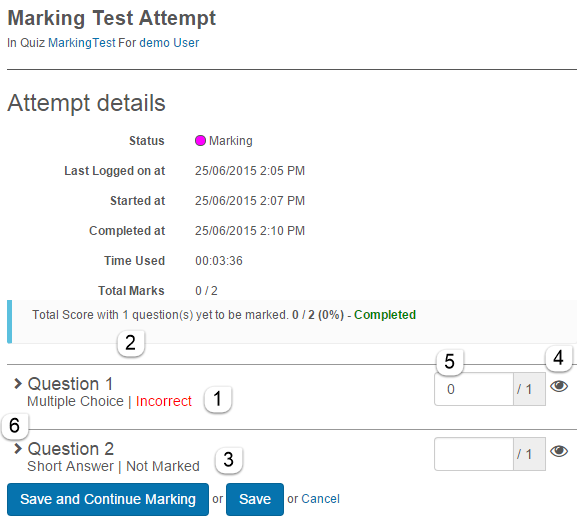This screenshot has width=577, height=522.
Task: Open the MarkingTest quiz link
Action: (82, 43)
